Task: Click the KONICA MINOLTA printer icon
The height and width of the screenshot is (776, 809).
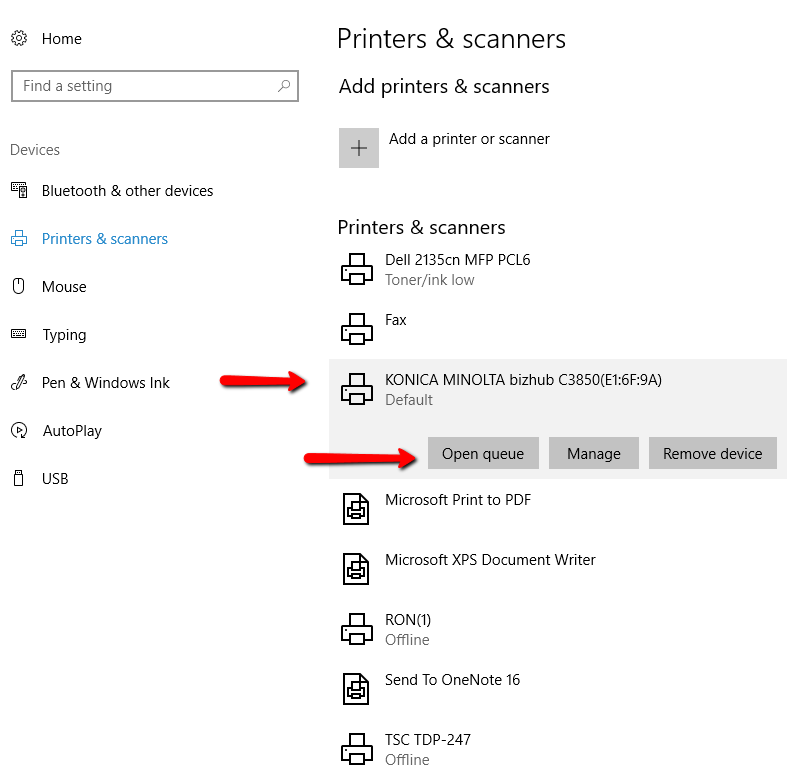Action: 357,389
